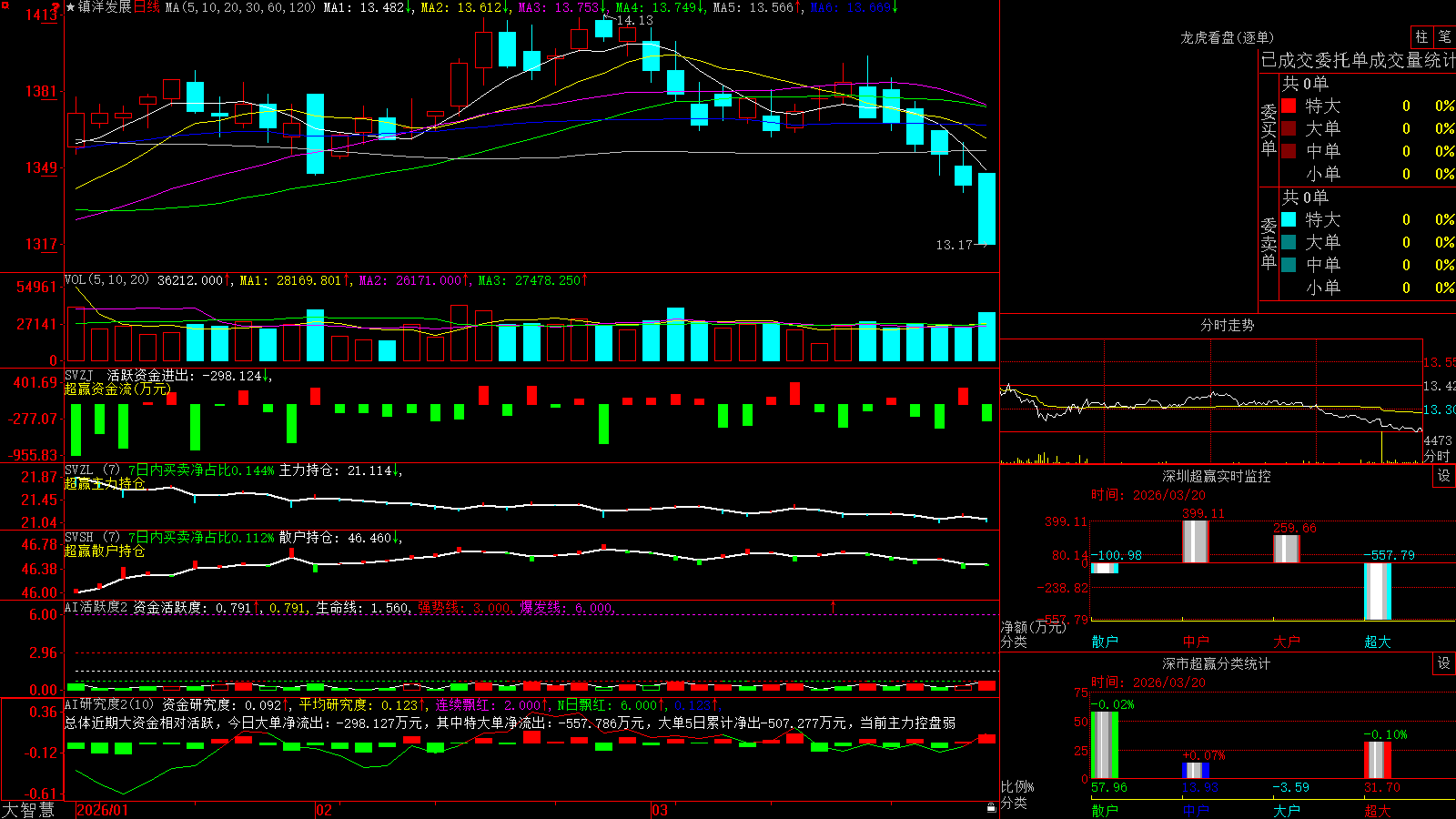Click the red question mark help icon
Viewport: 1456px width, 819px height.
pos(56,7)
